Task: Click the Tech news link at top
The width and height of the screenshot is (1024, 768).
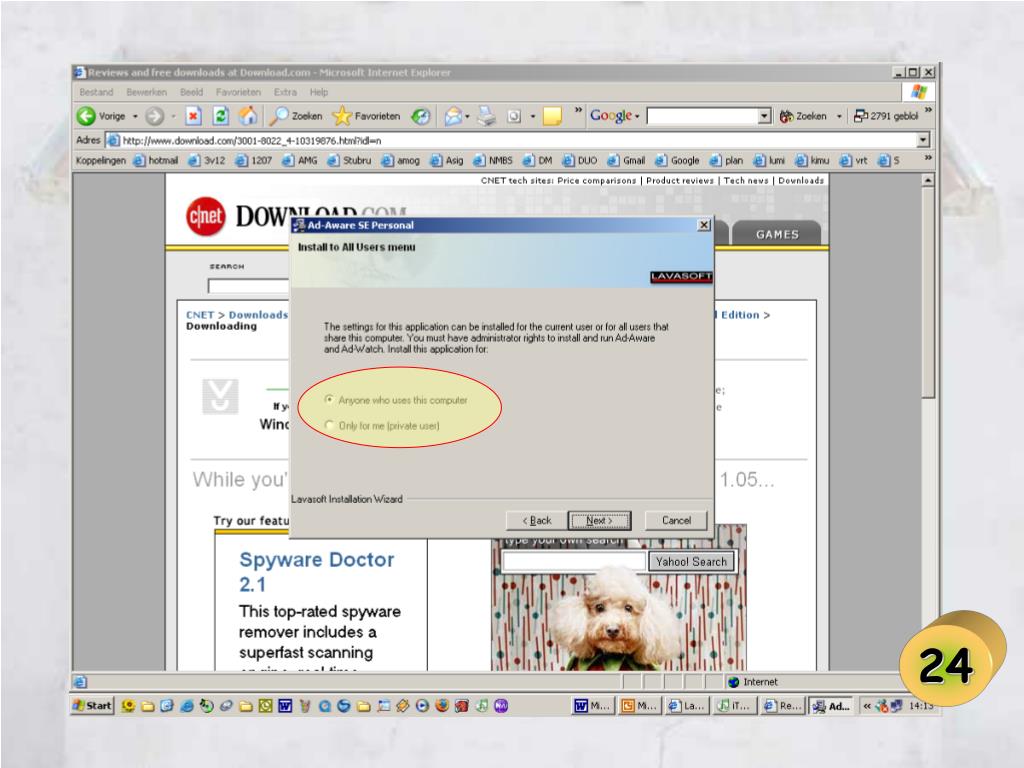Action: click(746, 180)
